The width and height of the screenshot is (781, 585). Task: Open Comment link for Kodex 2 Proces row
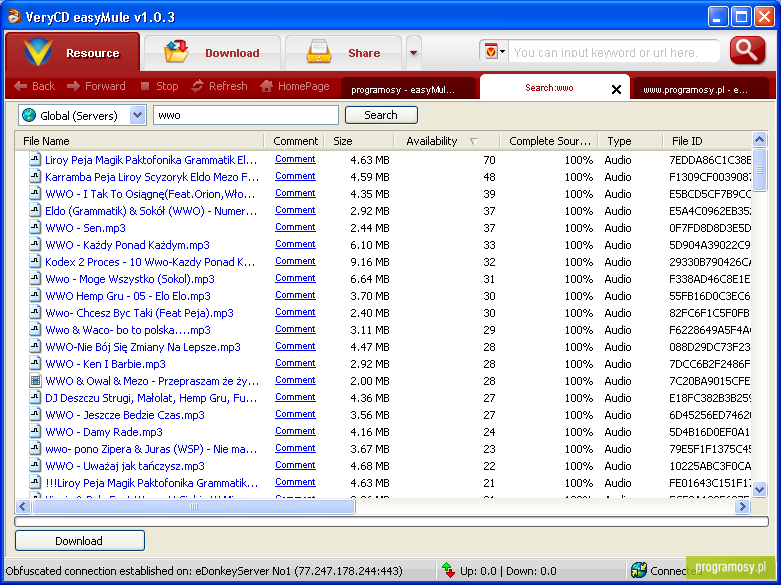click(295, 261)
